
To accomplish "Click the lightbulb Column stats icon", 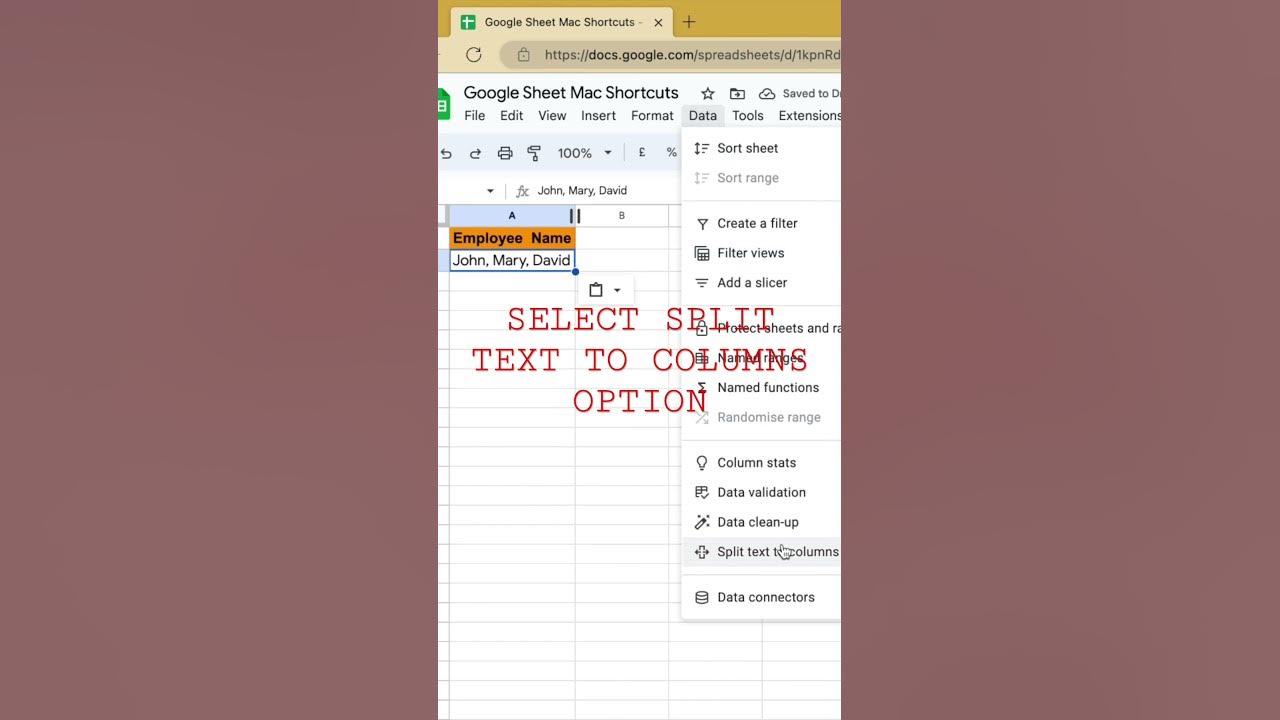I will [x=702, y=463].
